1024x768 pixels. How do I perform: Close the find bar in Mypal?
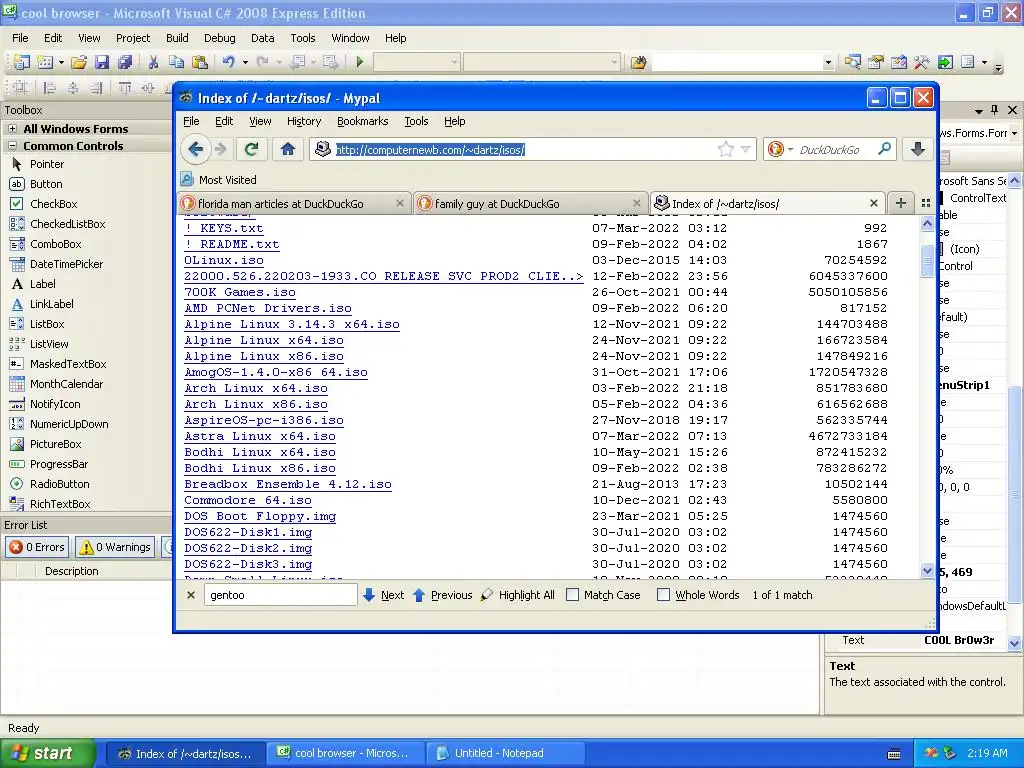click(191, 595)
